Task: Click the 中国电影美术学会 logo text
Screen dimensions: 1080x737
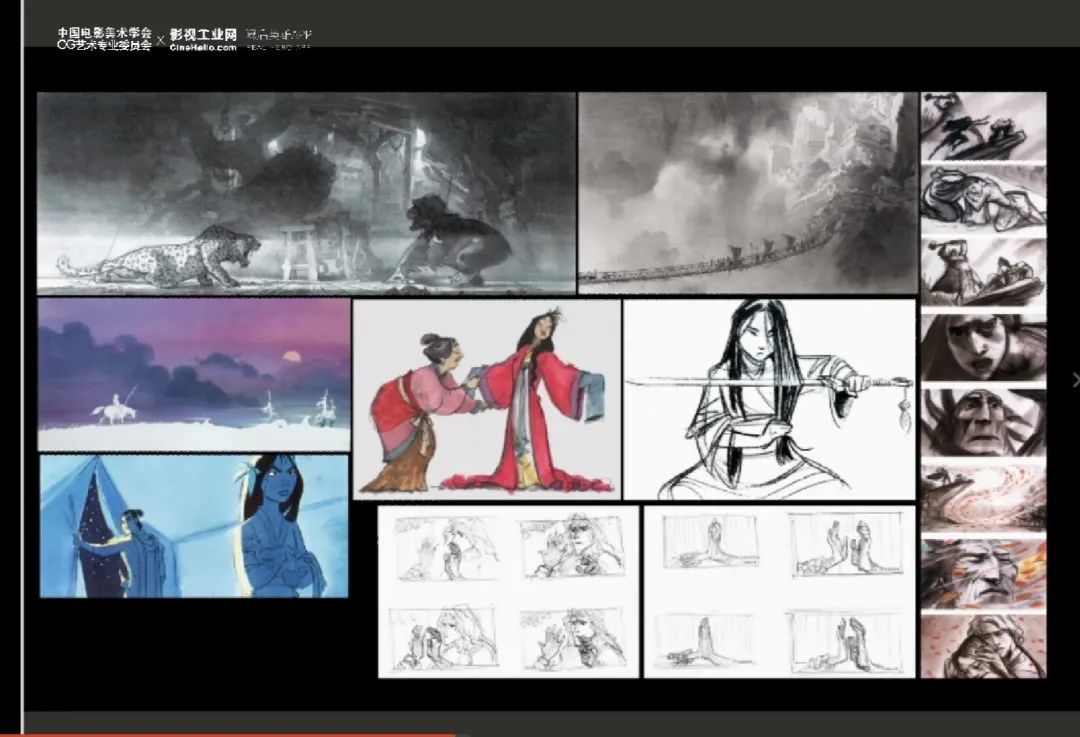Action: coord(104,33)
